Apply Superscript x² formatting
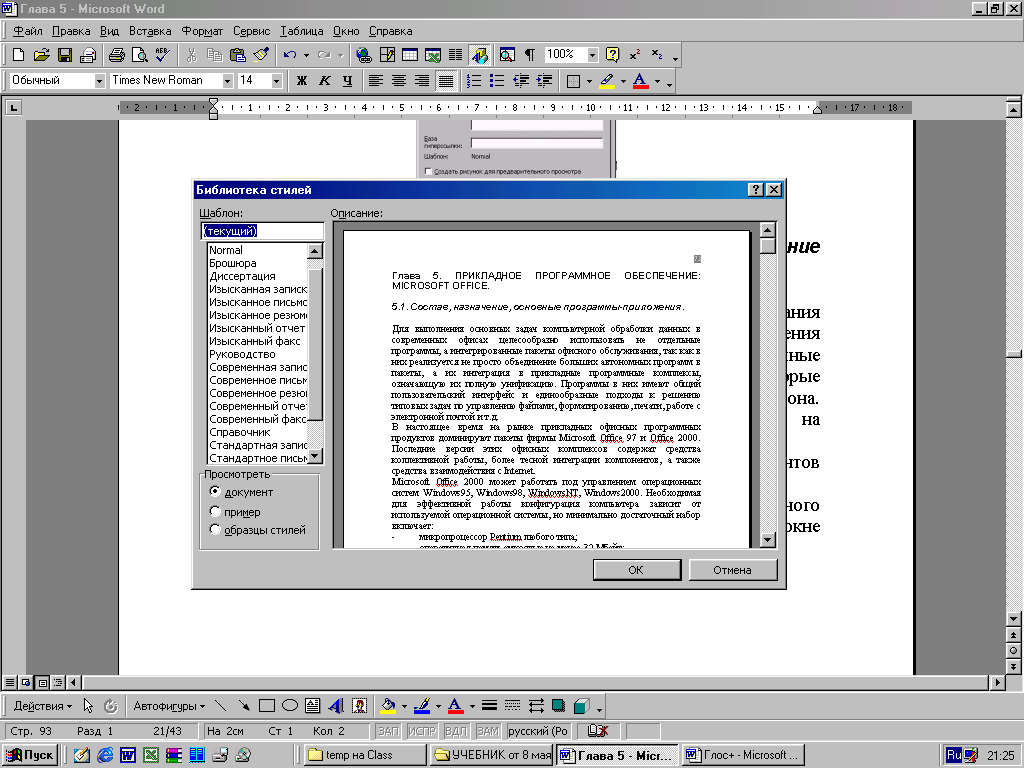 [x=634, y=55]
